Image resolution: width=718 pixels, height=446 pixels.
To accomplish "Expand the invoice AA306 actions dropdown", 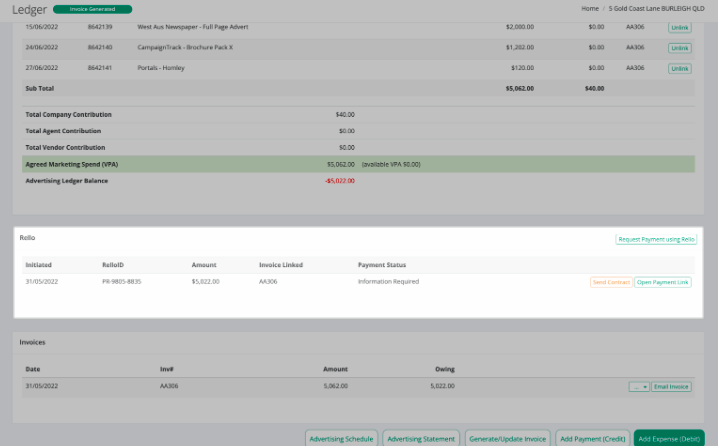I will tap(639, 387).
